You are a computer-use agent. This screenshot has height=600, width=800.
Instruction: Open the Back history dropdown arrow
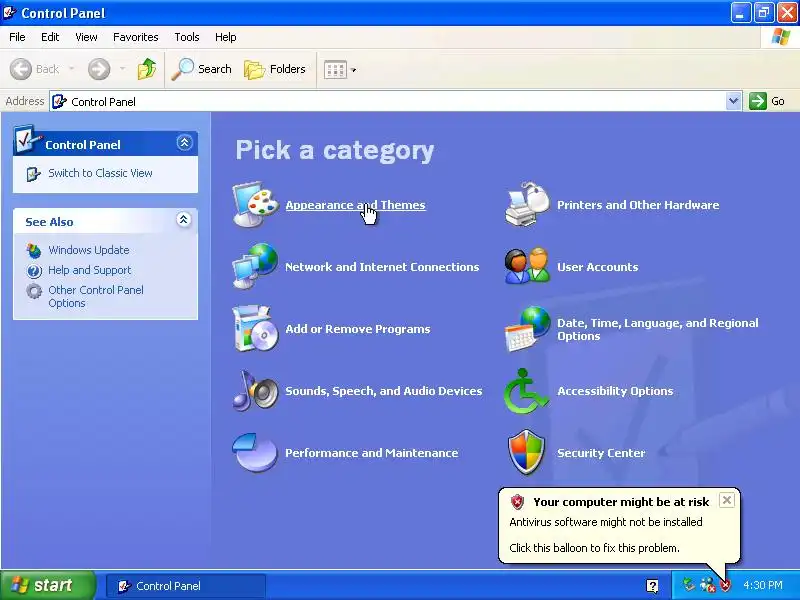(x=71, y=69)
